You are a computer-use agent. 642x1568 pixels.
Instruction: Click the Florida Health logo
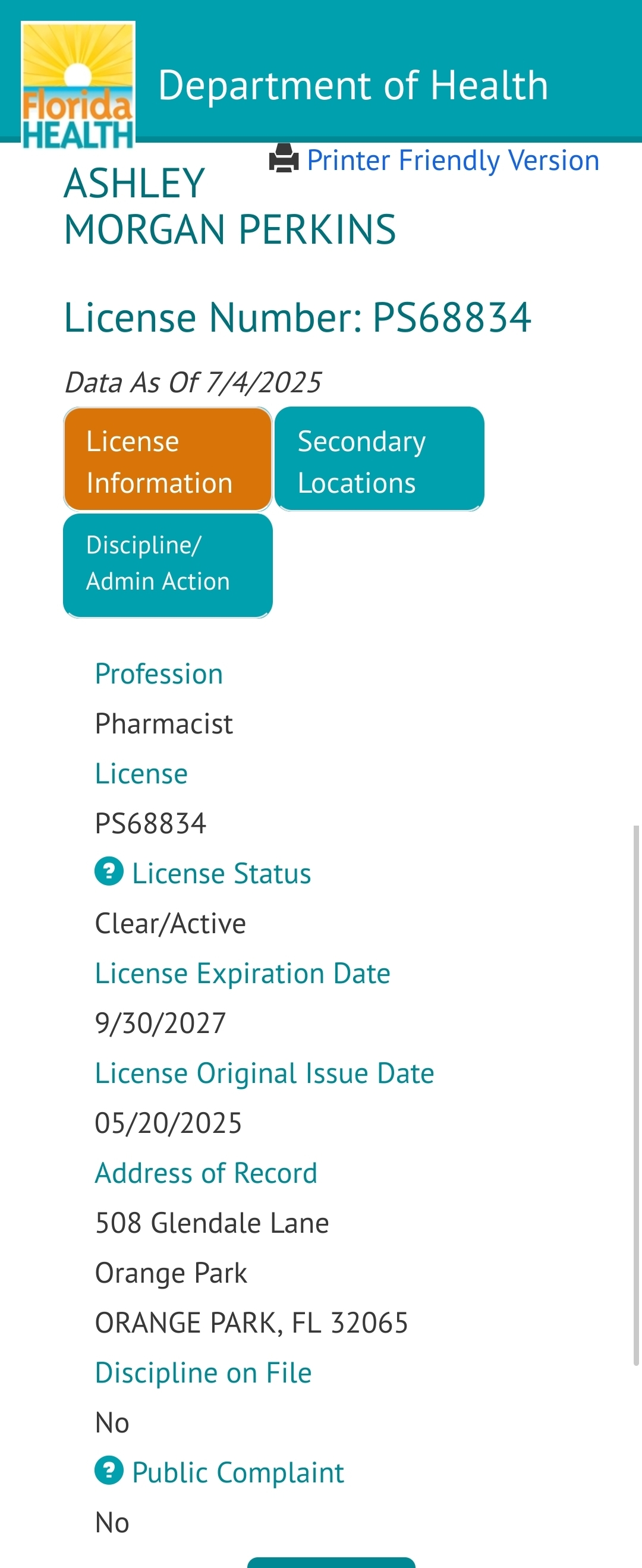[78, 85]
